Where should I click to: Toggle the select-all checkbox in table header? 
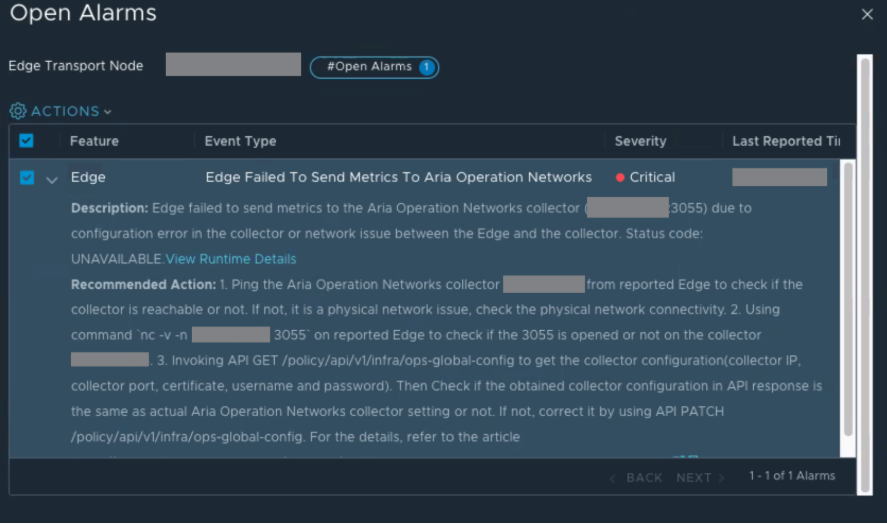coord(26,140)
